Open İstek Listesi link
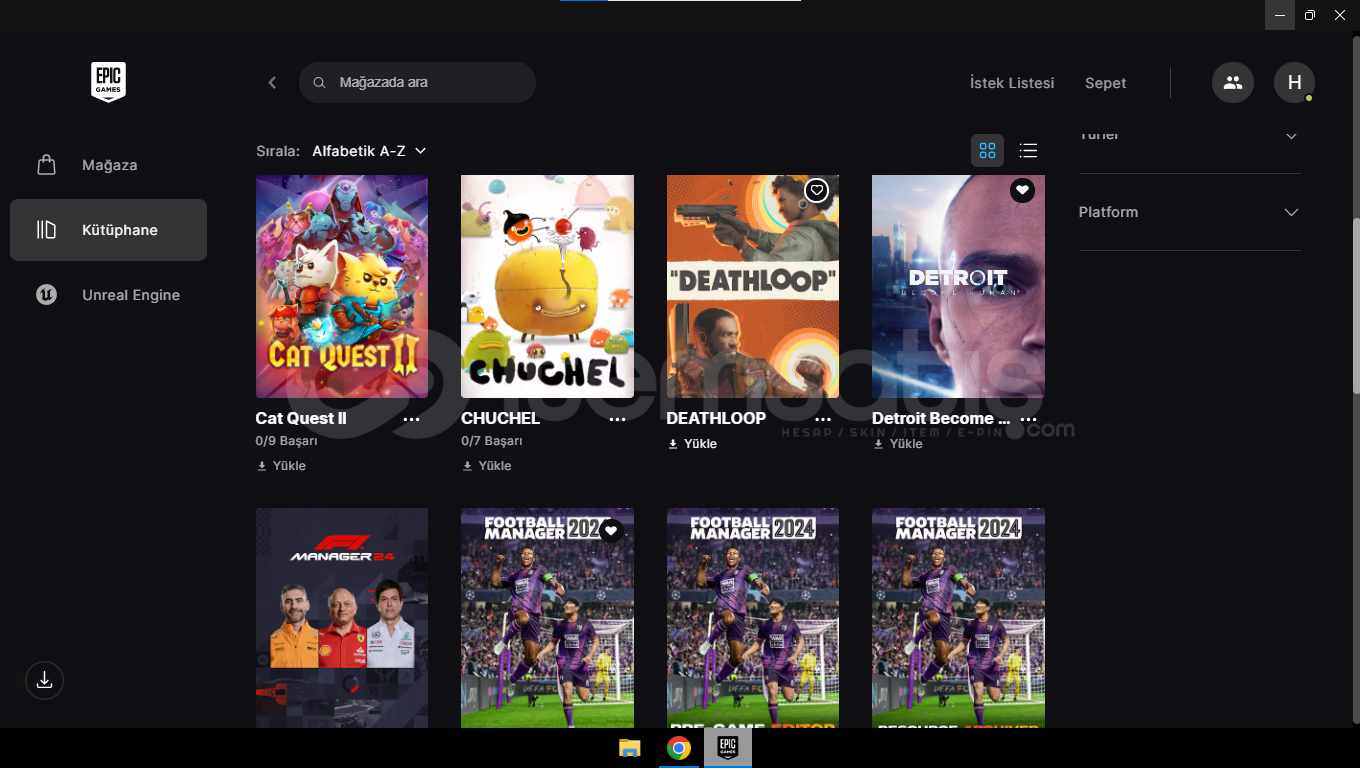The height and width of the screenshot is (768, 1360). coord(1012,83)
